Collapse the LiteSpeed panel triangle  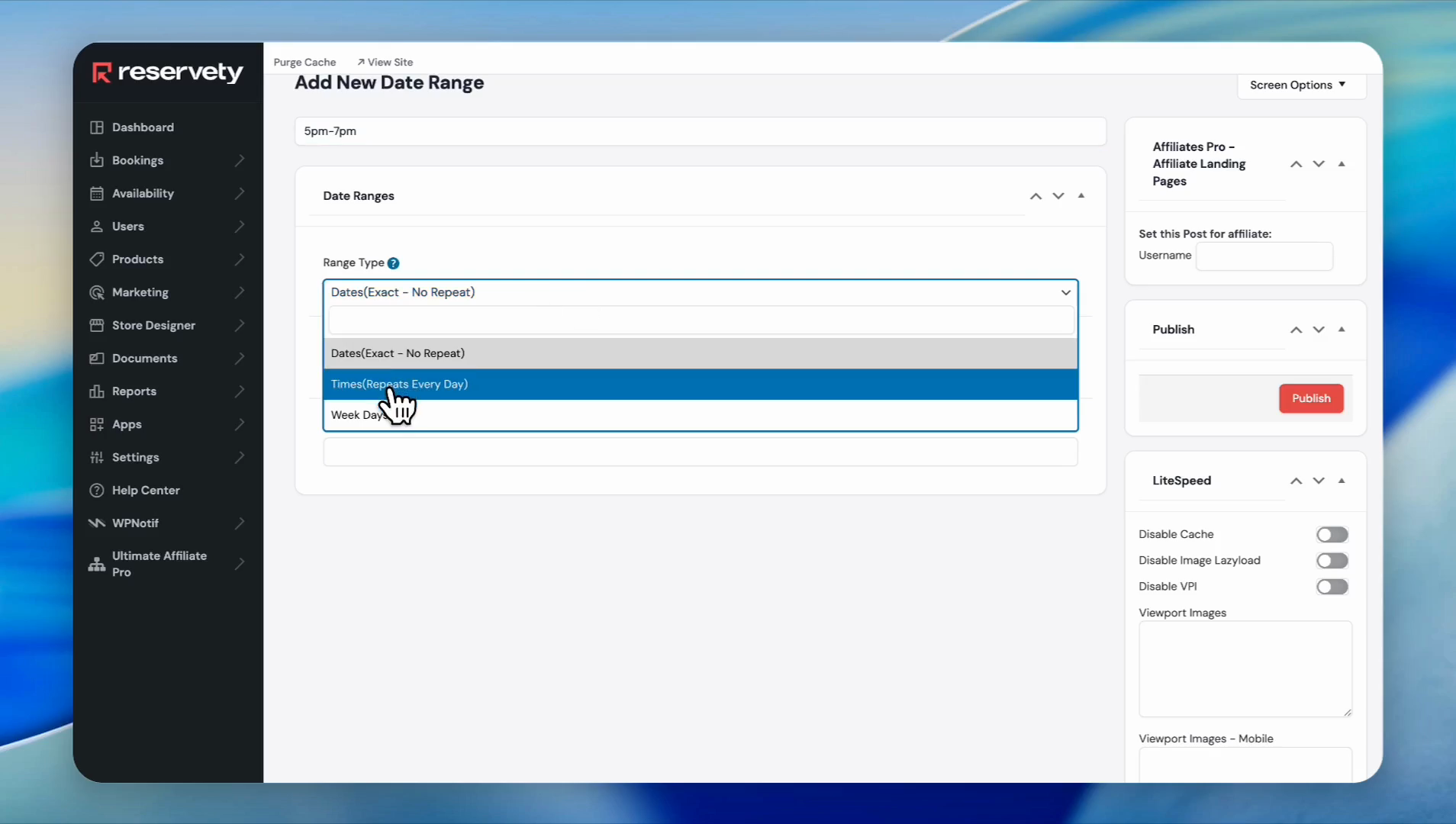(x=1341, y=481)
